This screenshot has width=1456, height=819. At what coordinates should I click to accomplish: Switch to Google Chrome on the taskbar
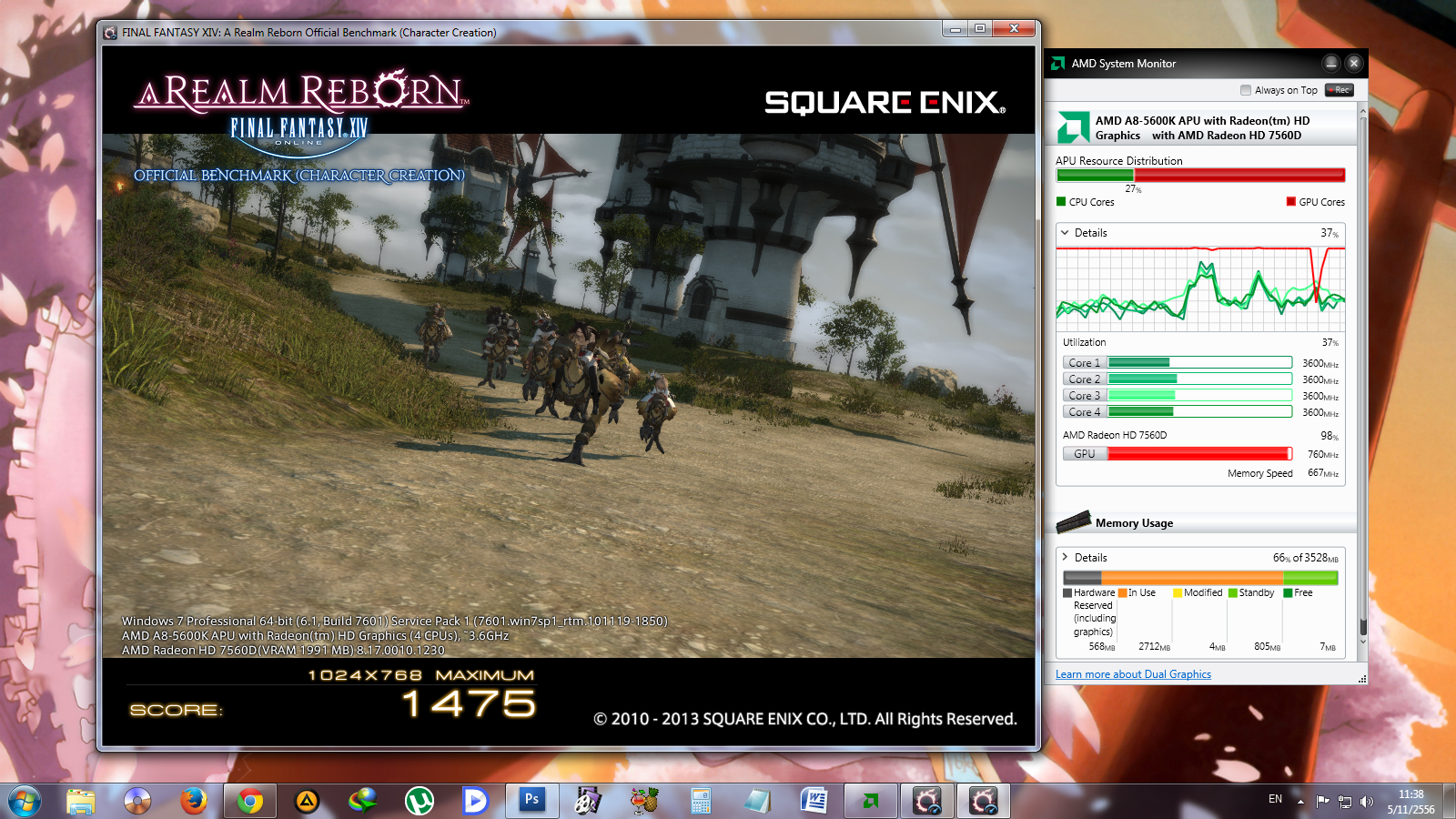pyautogui.click(x=250, y=801)
